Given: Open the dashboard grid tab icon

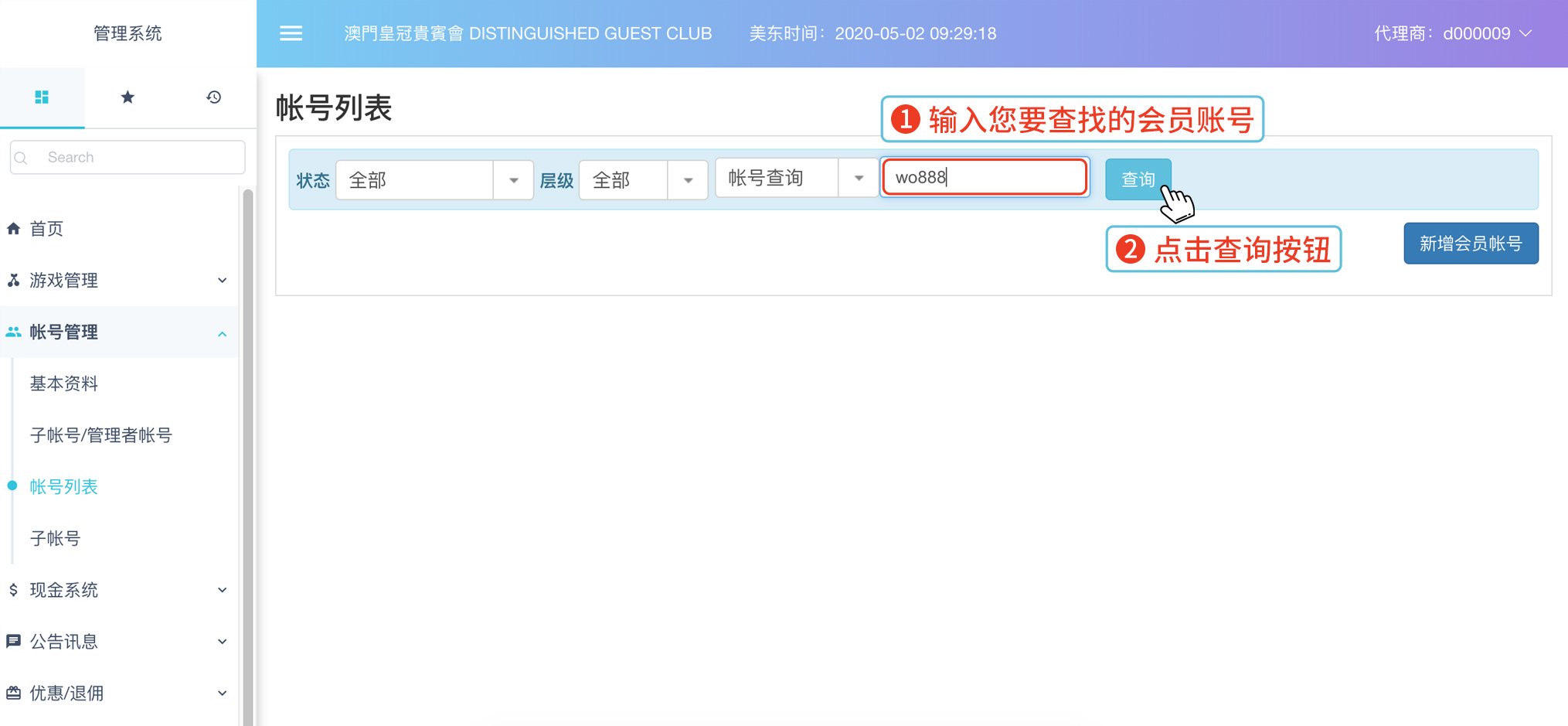Looking at the screenshot, I should tap(42, 97).
